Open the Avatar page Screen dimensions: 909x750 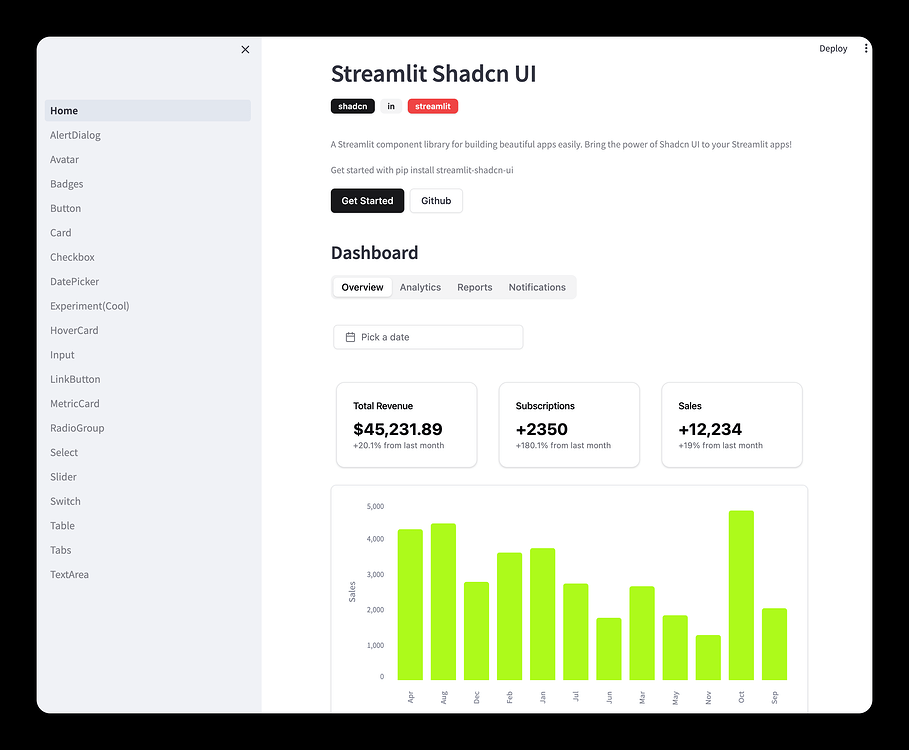148,159
